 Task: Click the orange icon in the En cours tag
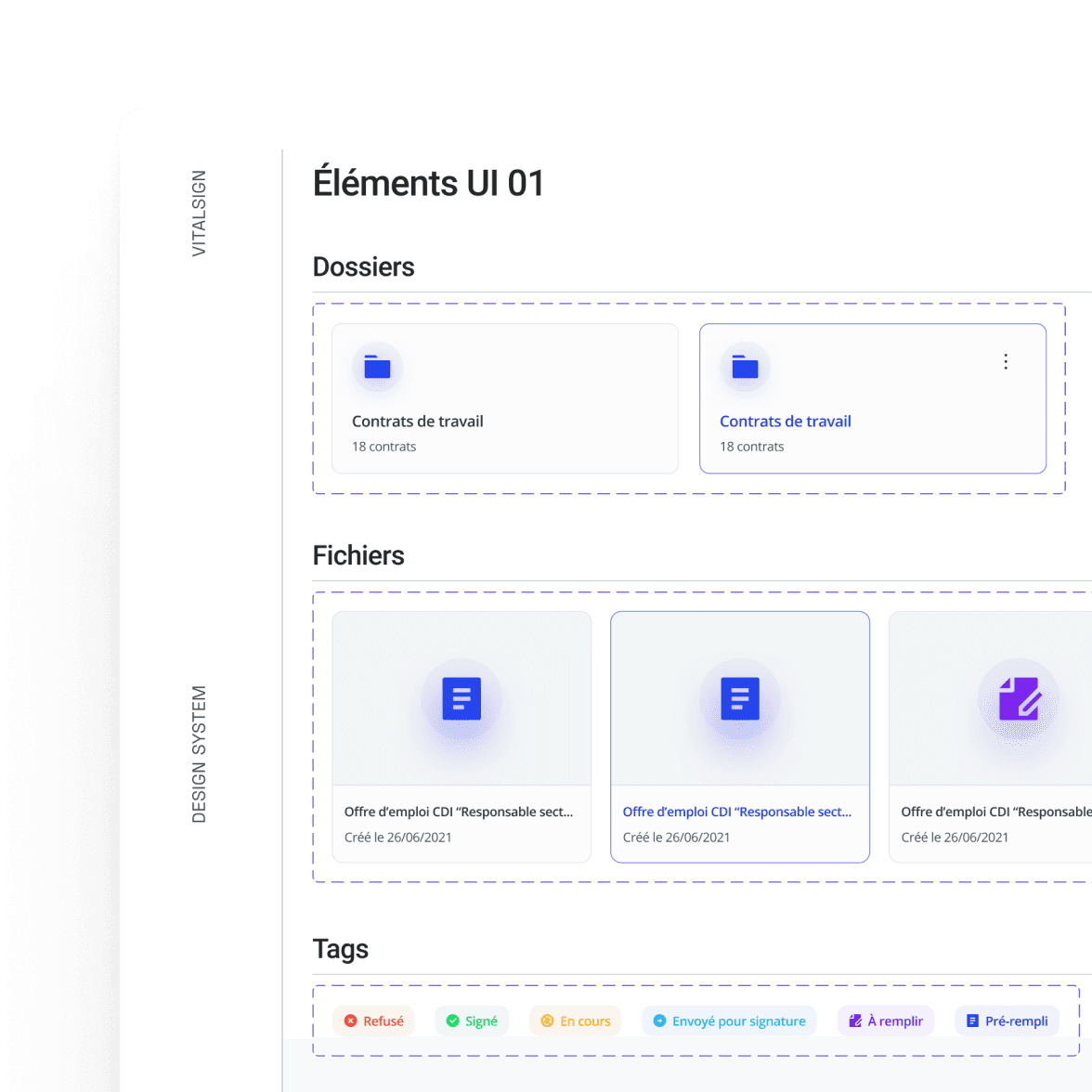click(548, 1020)
